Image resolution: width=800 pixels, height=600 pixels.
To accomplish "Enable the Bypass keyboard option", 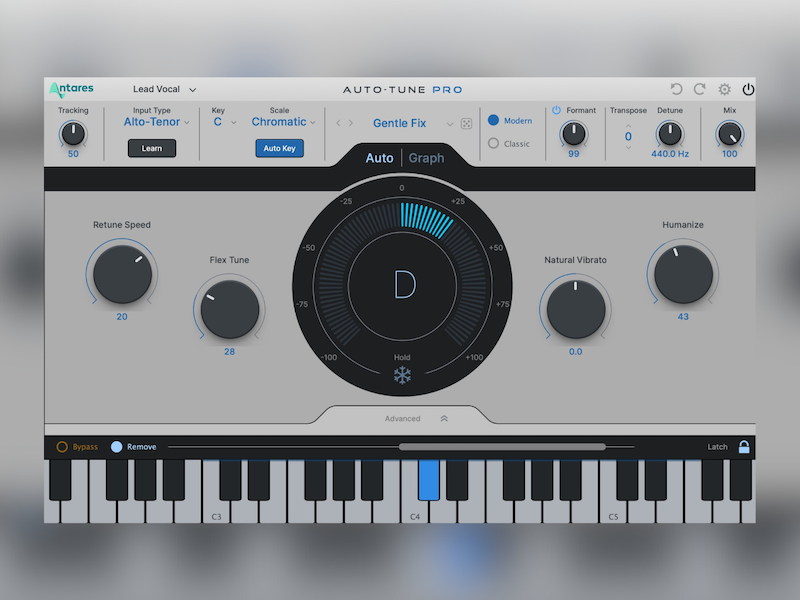I will [62, 447].
